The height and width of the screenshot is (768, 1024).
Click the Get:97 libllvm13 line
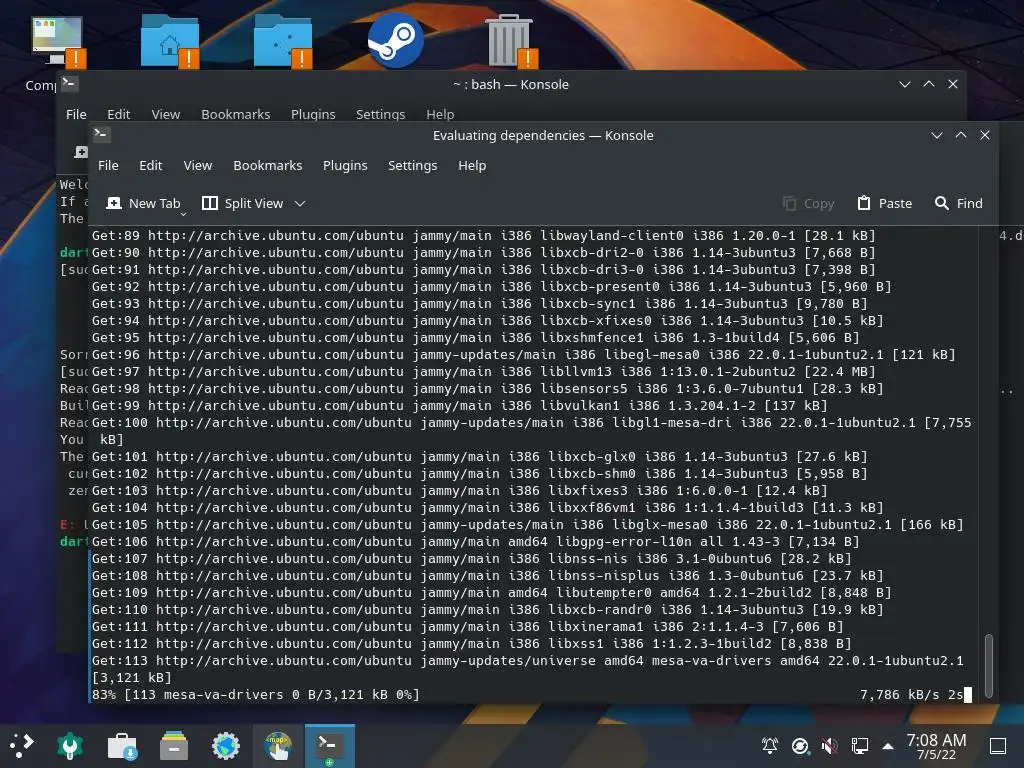(483, 372)
